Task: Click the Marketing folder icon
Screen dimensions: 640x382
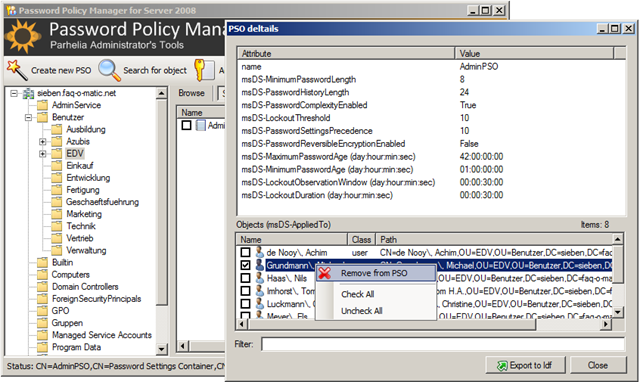Action: [57, 214]
